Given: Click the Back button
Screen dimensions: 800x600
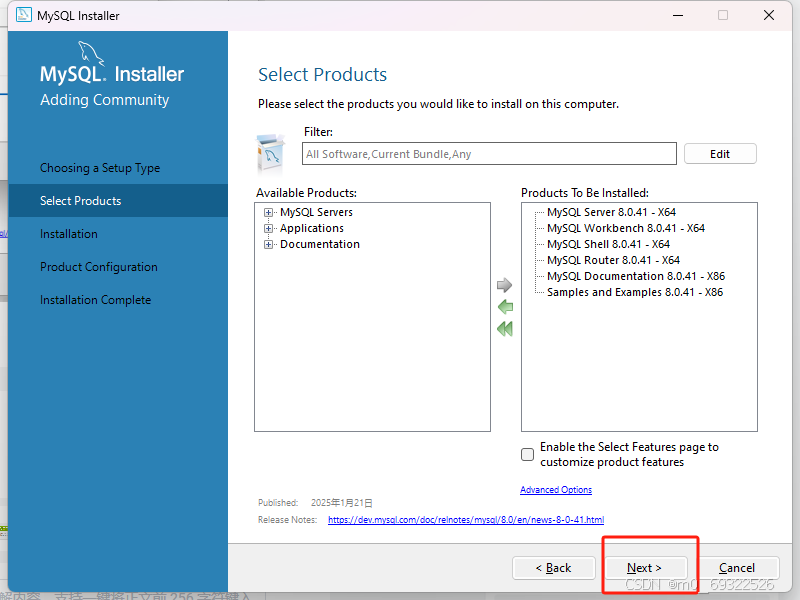Looking at the screenshot, I should [x=554, y=568].
